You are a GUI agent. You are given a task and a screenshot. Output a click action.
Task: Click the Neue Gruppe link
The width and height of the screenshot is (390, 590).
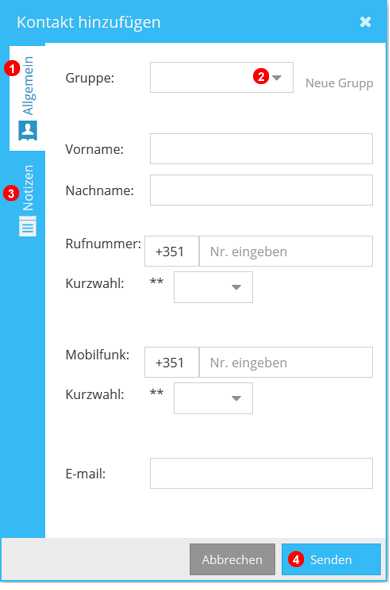point(339,83)
